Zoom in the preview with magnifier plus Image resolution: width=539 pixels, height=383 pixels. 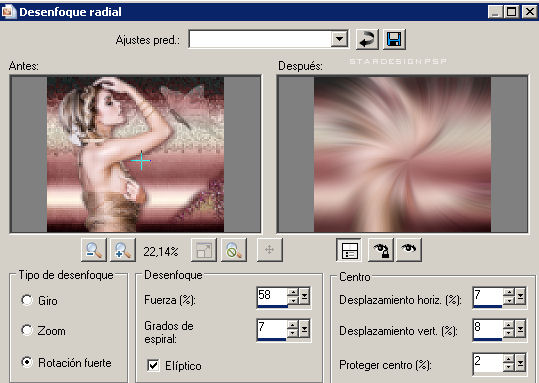tap(123, 250)
